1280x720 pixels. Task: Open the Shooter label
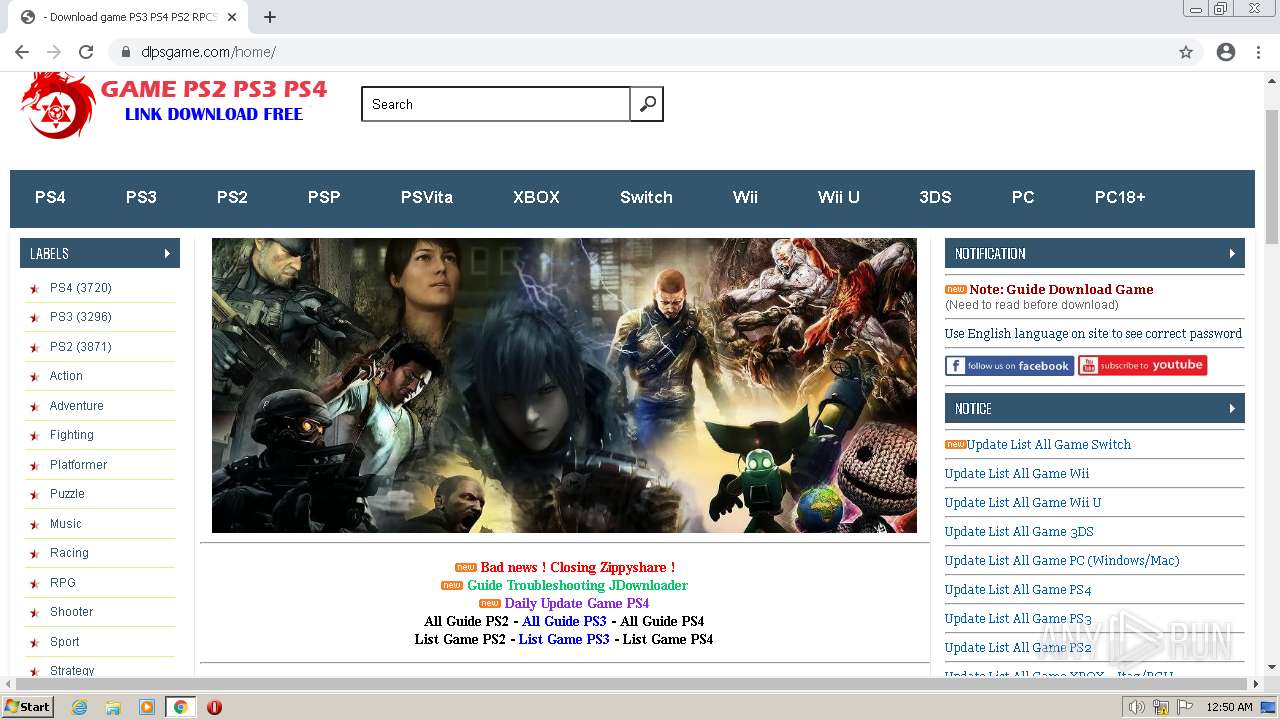[x=71, y=612]
